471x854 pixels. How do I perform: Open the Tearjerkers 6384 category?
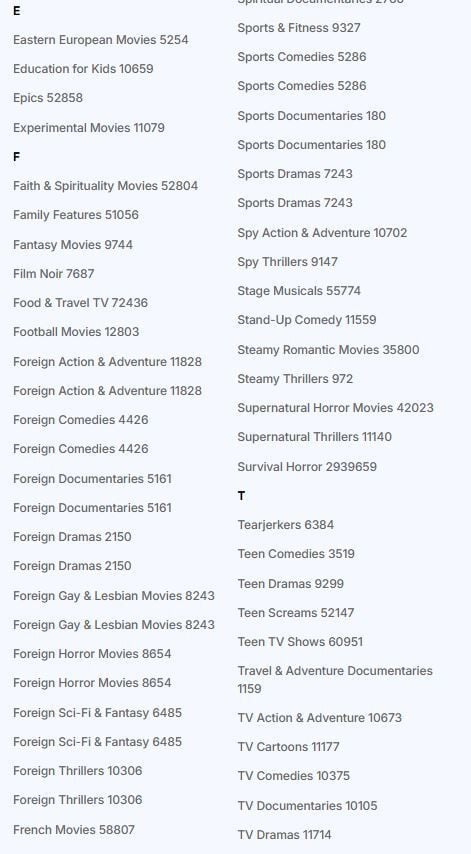tap(286, 524)
